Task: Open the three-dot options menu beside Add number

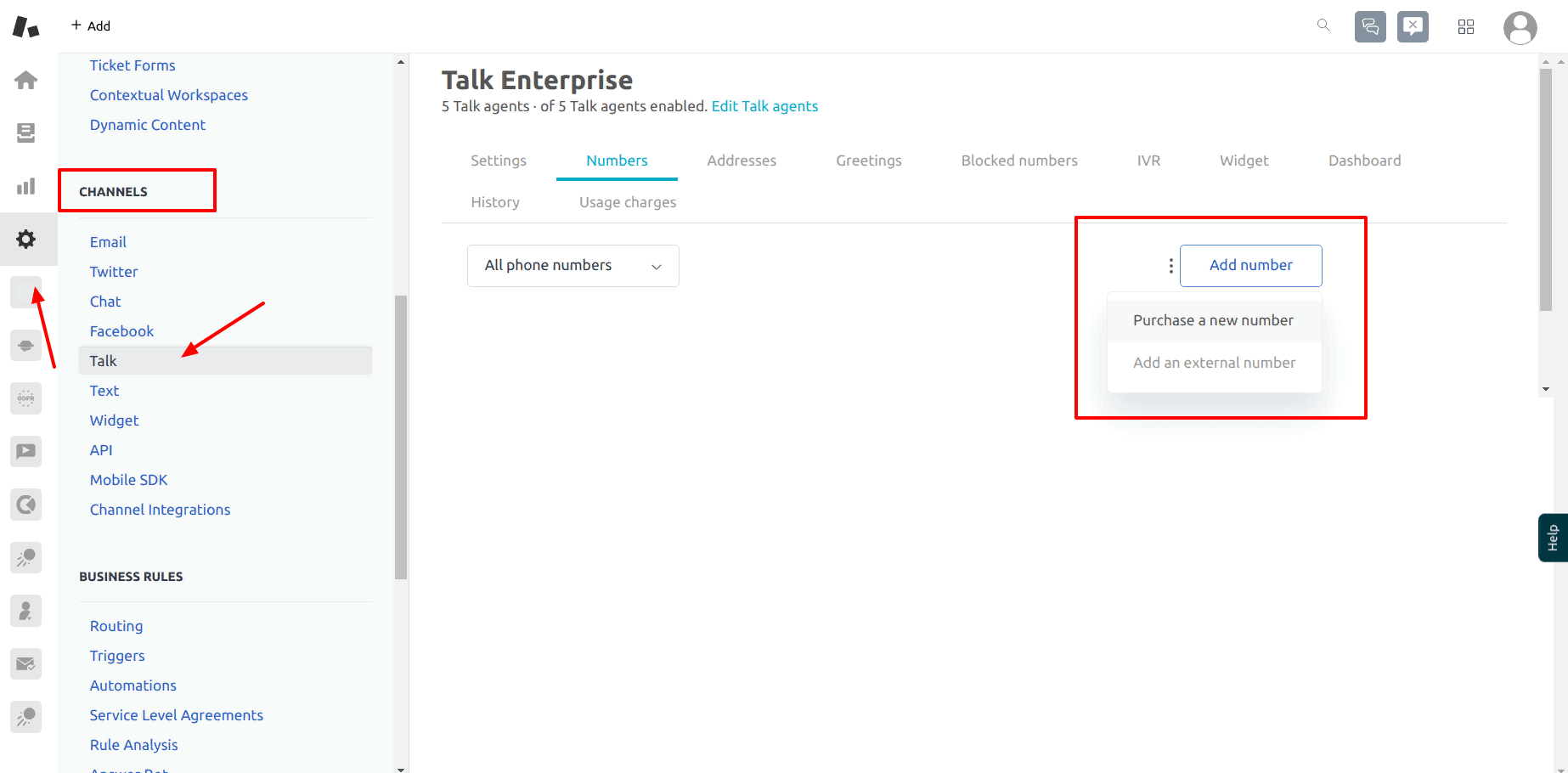Action: 1170,266
